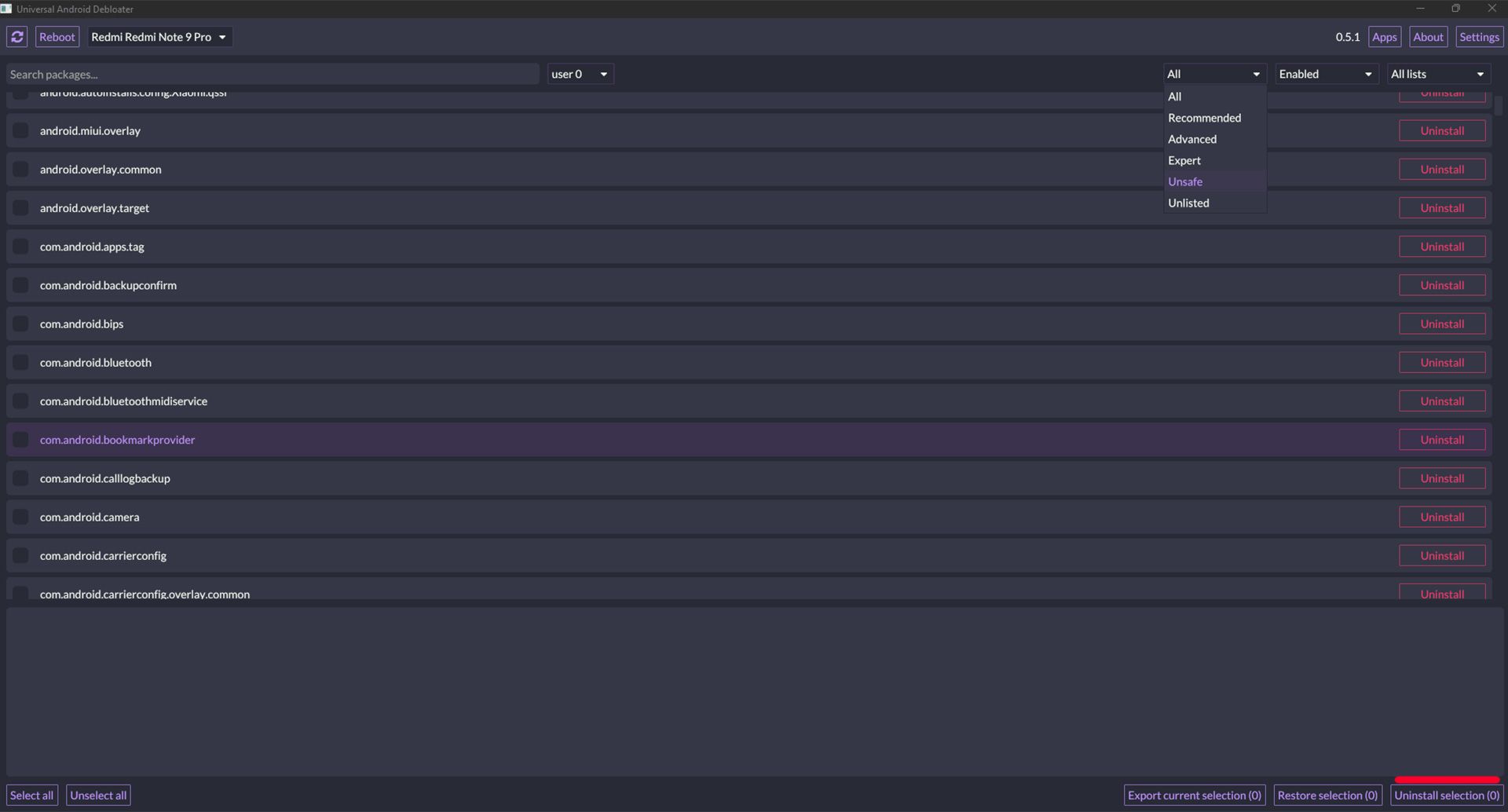Viewport: 1508px width, 812px height.
Task: Choose Advanced in the filter menu
Action: pyautogui.click(x=1214, y=139)
